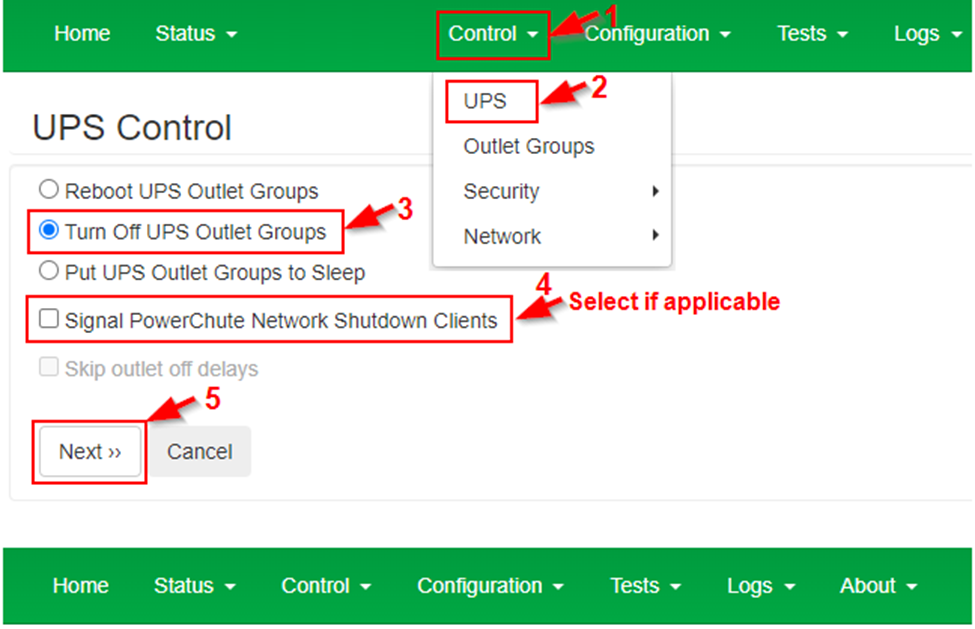This screenshot has height=629, width=975.
Task: Expand the Status dropdown in top navigation
Action: (196, 34)
